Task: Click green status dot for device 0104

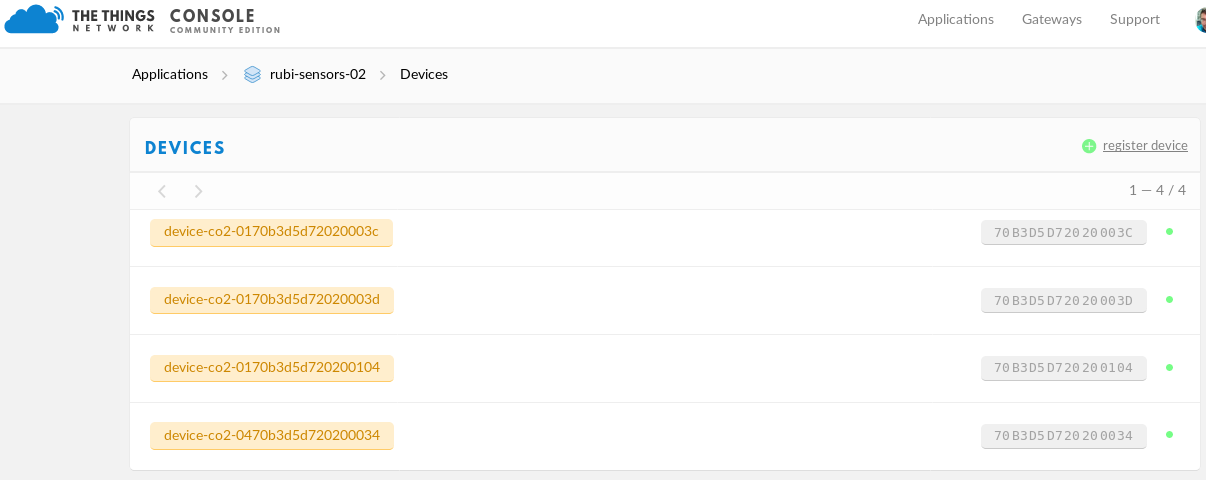Action: [x=1169, y=367]
